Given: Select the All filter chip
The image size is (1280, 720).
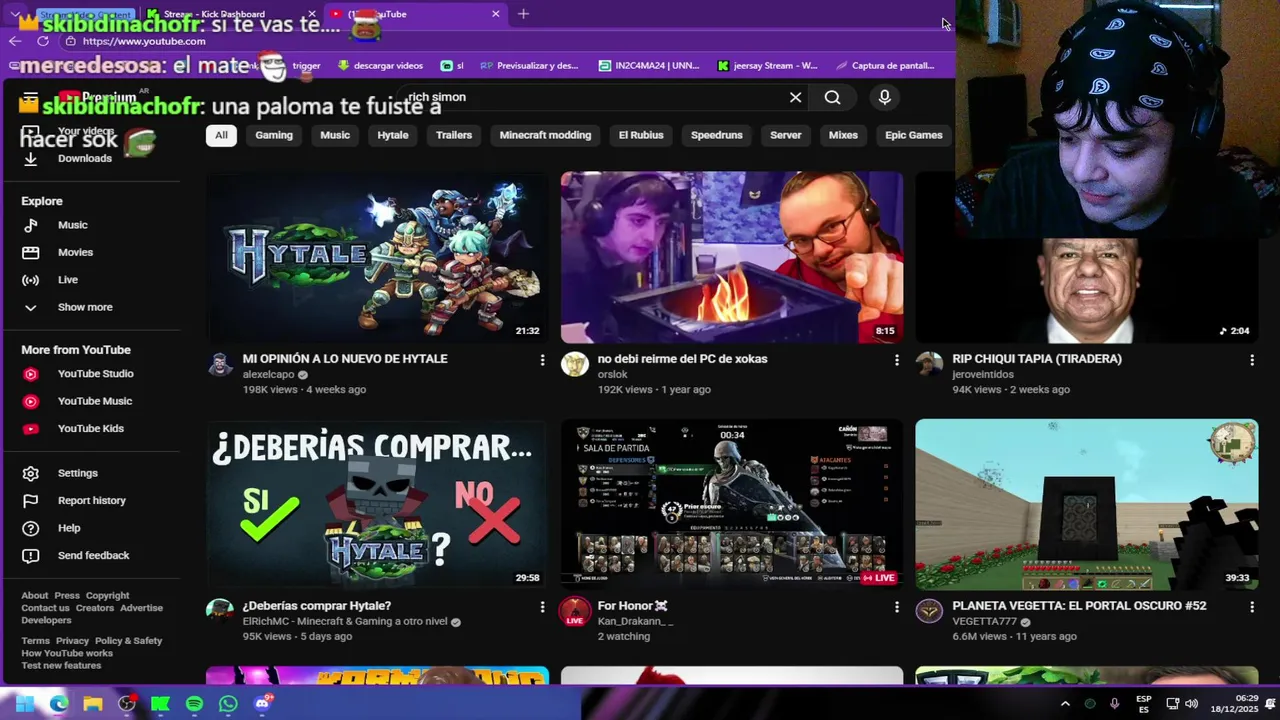Looking at the screenshot, I should click(221, 135).
